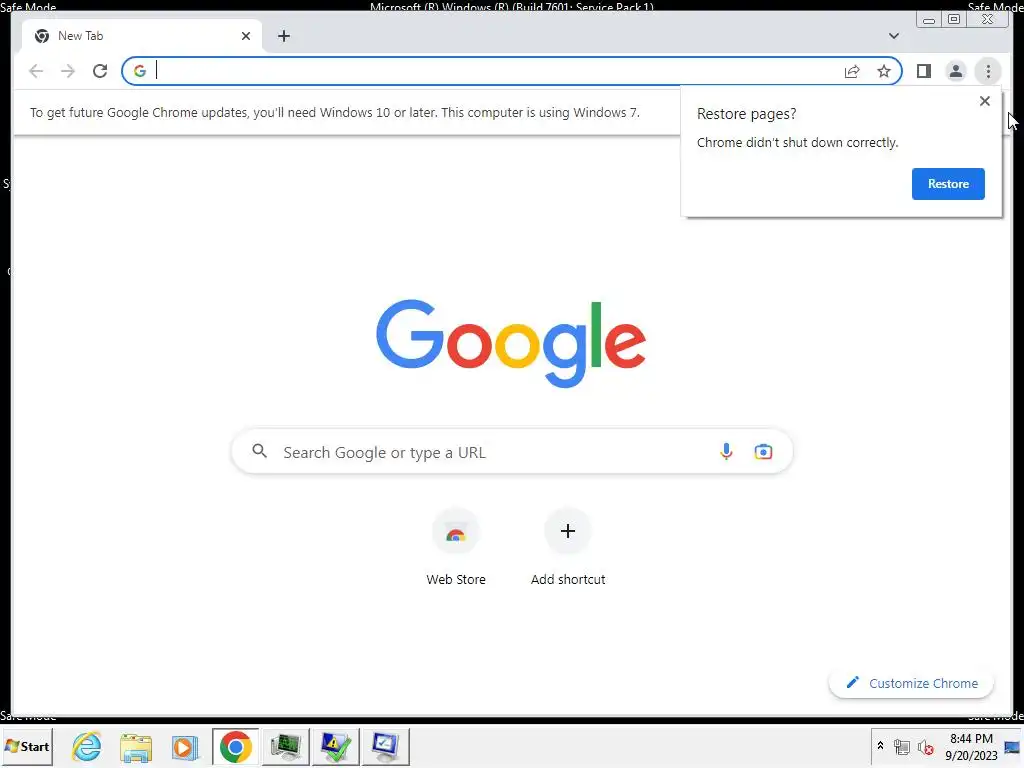The height and width of the screenshot is (768, 1024).
Task: Open the profile avatar menu
Action: pos(955,71)
